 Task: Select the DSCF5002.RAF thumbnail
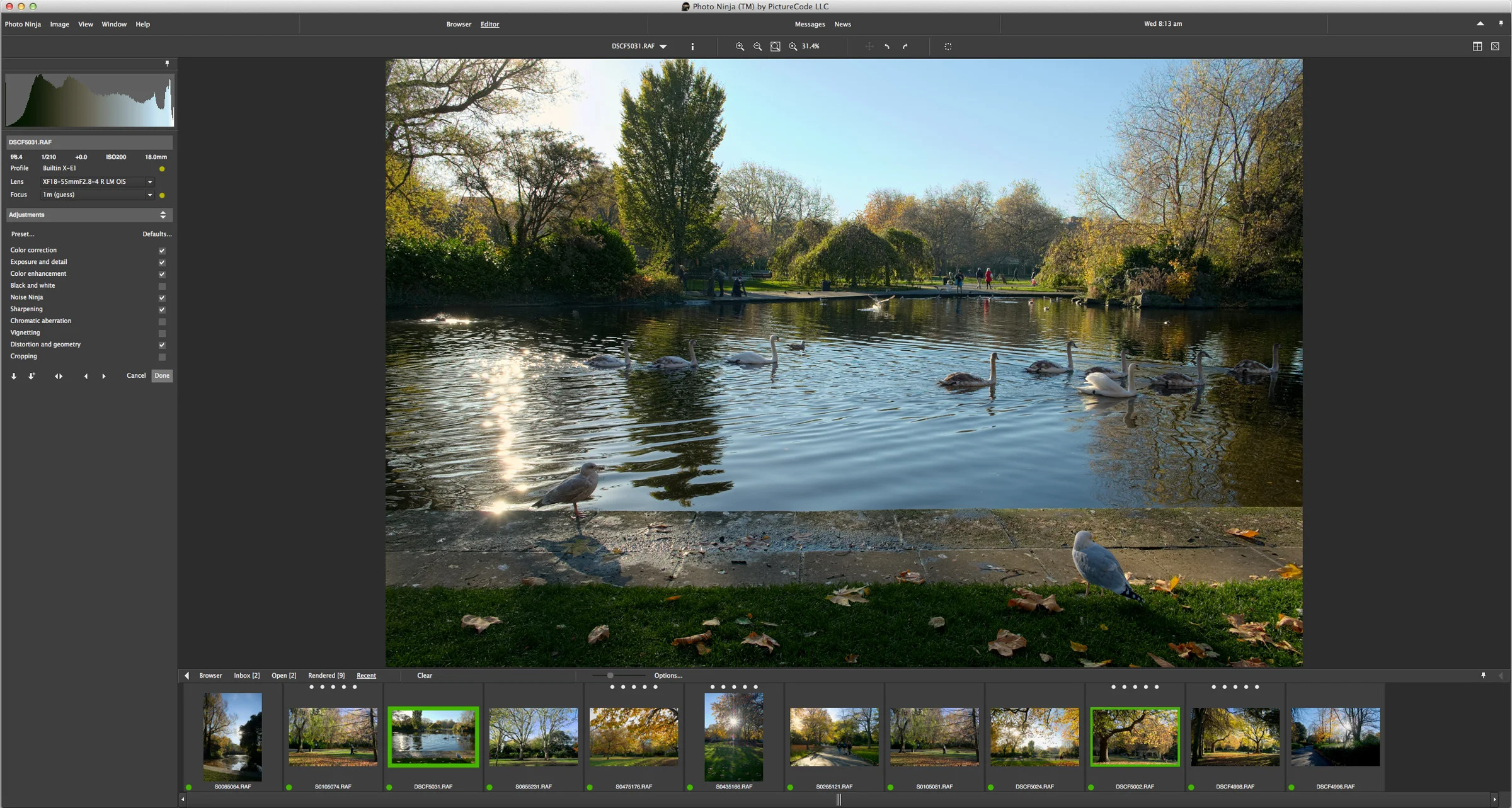[1135, 737]
